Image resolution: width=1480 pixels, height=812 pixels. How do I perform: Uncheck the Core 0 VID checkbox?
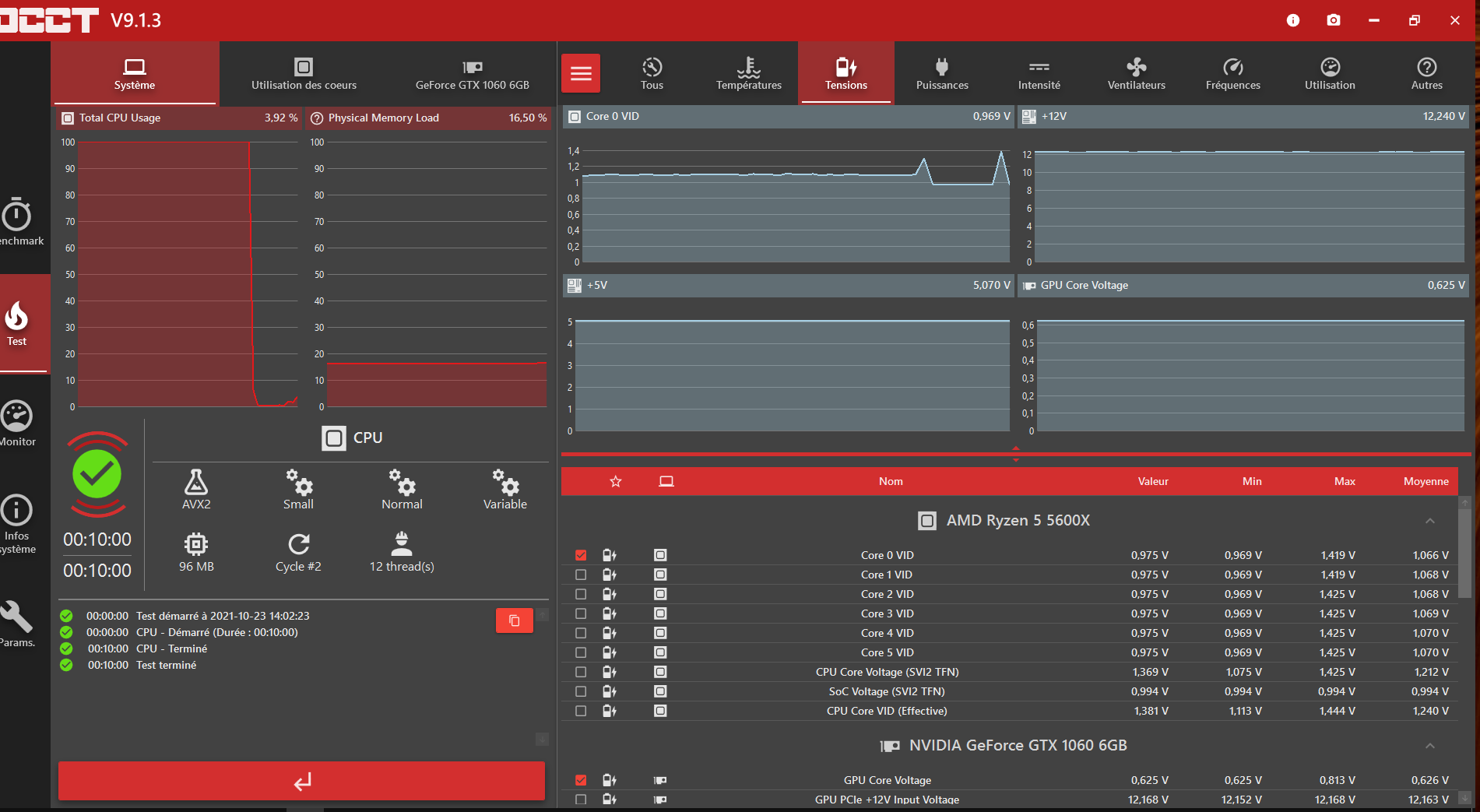(581, 555)
